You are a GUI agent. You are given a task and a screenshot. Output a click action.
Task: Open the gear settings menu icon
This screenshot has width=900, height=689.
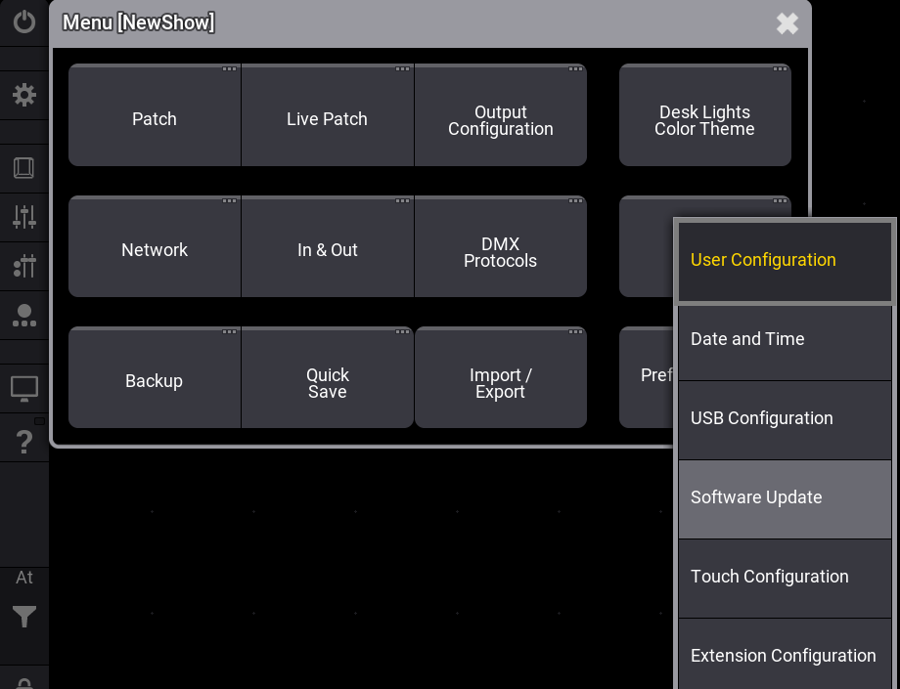[x=24, y=95]
